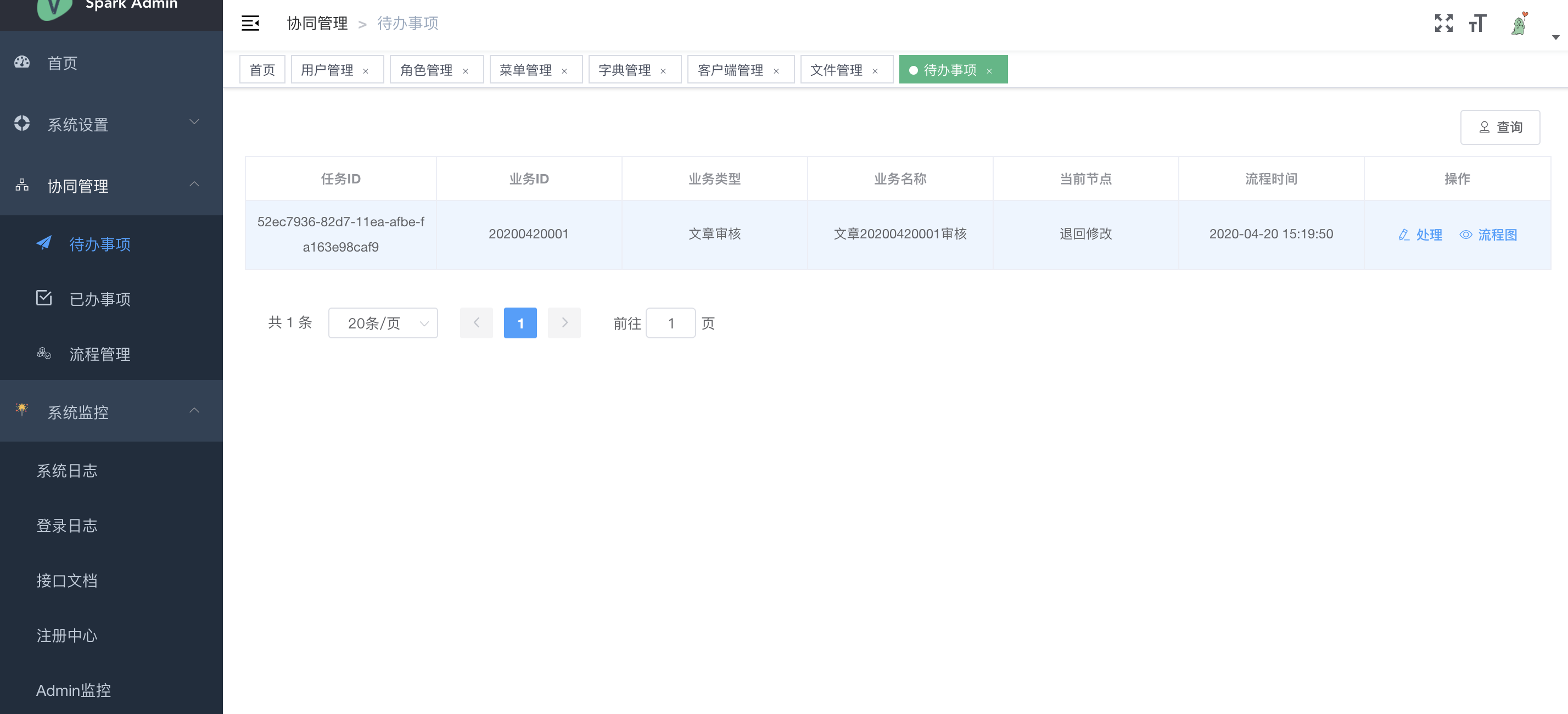Click the 流程管理 sidebar icon
The width and height of the screenshot is (1568, 714).
pos(44,354)
